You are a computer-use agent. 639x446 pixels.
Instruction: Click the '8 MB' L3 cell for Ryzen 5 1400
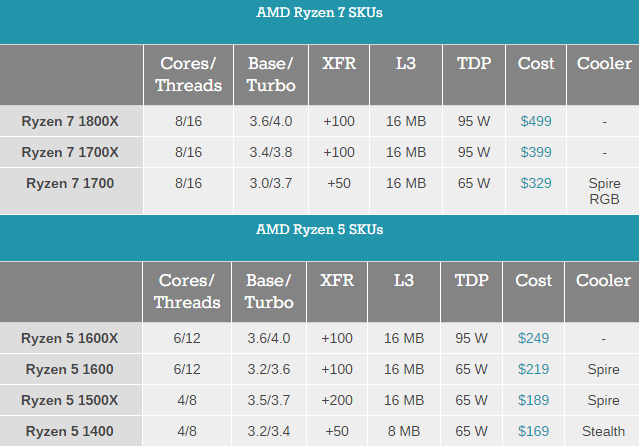(404, 431)
